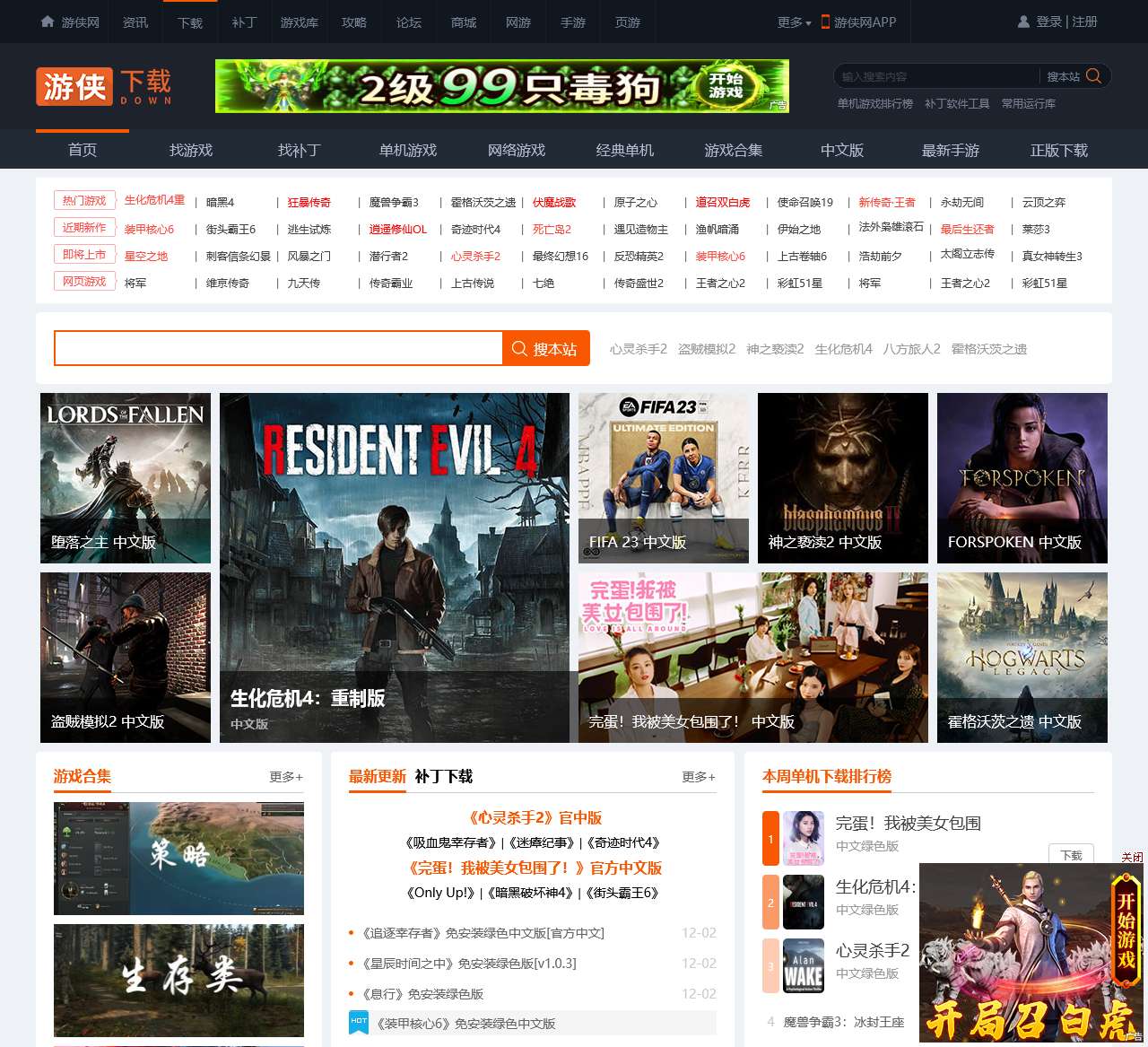Click suggested search term 心灵杀手2
1148x1047 pixels.
[639, 349]
